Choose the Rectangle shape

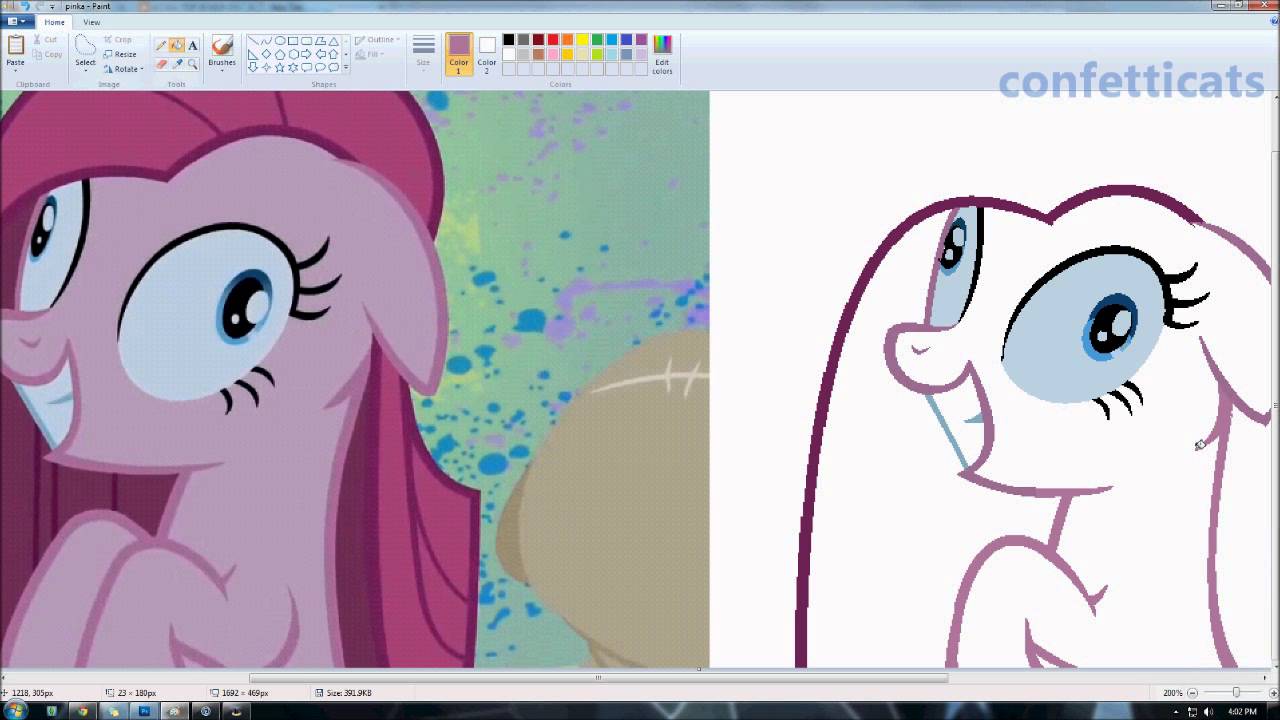click(293, 40)
